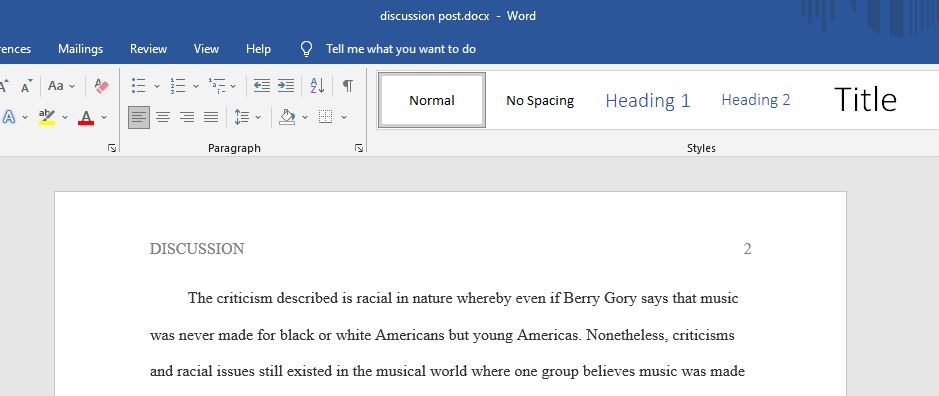
Task: Apply the red font color swatch
Action: pyautogui.click(x=86, y=117)
